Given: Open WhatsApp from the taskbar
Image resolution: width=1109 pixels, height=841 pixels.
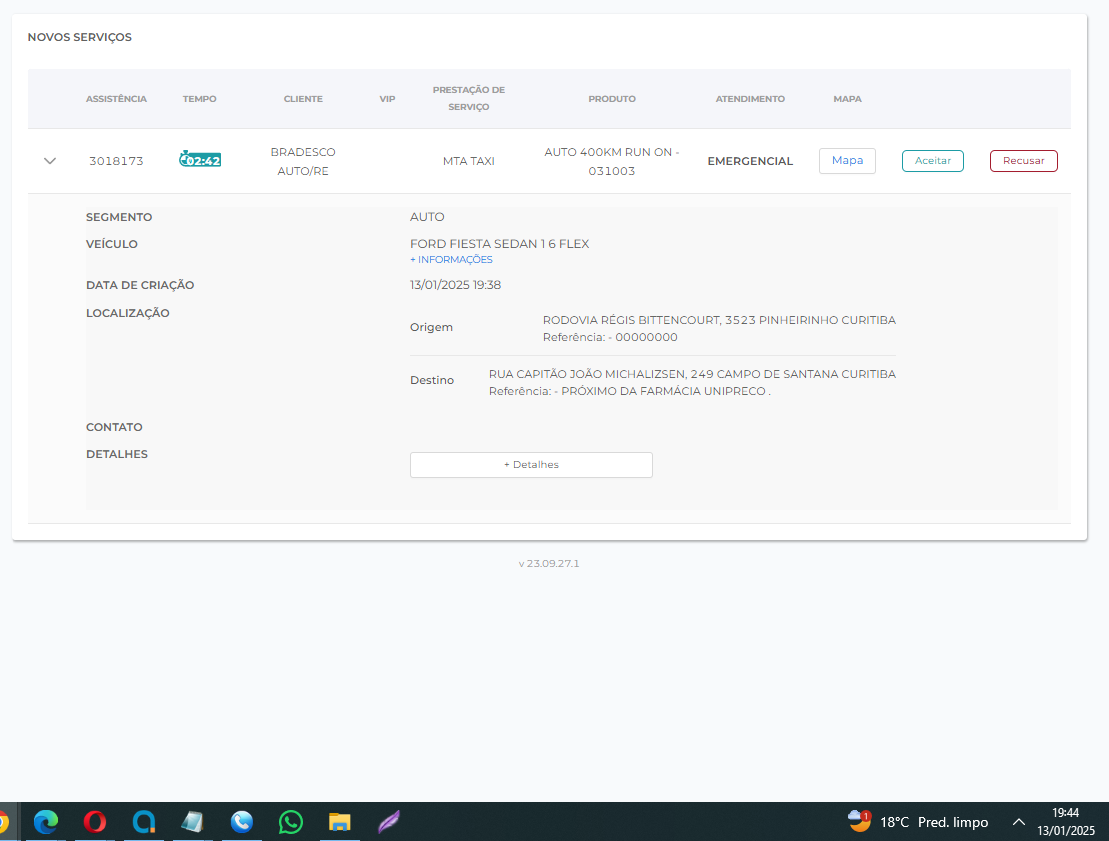Looking at the screenshot, I should pyautogui.click(x=291, y=822).
